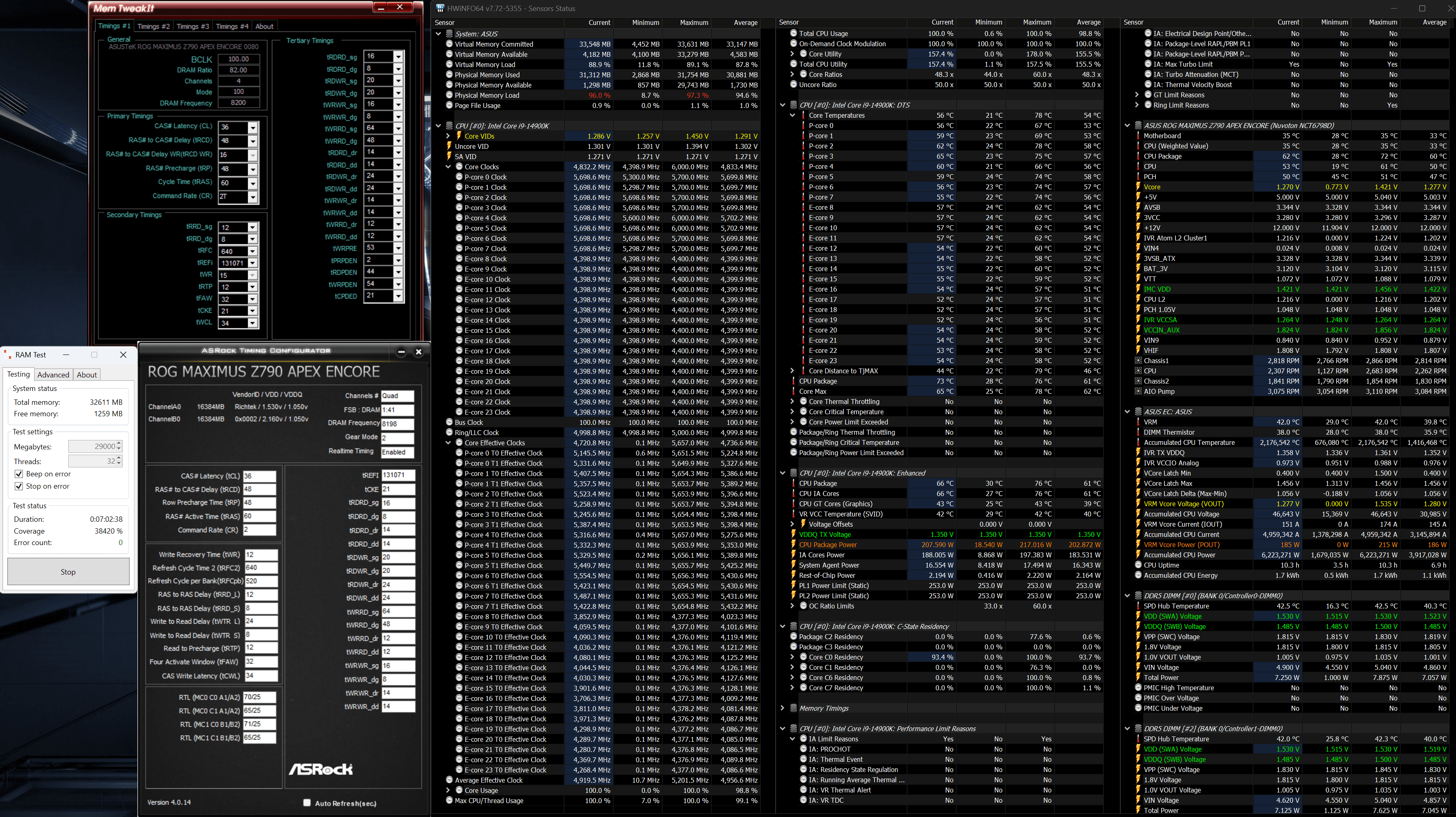
Task: Click the CPU Package Power lightning icon
Action: (x=794, y=545)
